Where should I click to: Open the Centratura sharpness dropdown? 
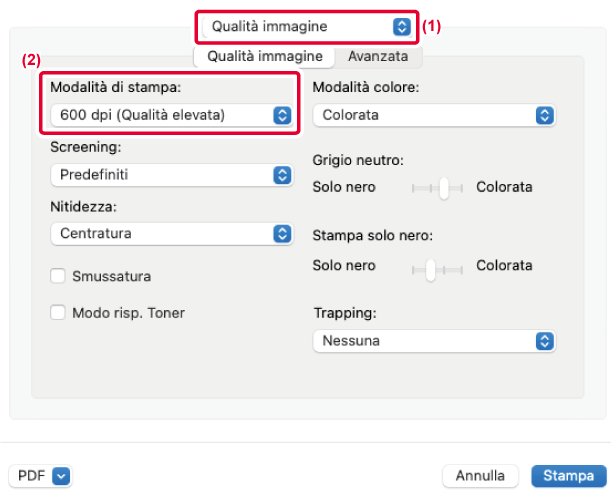click(x=171, y=234)
